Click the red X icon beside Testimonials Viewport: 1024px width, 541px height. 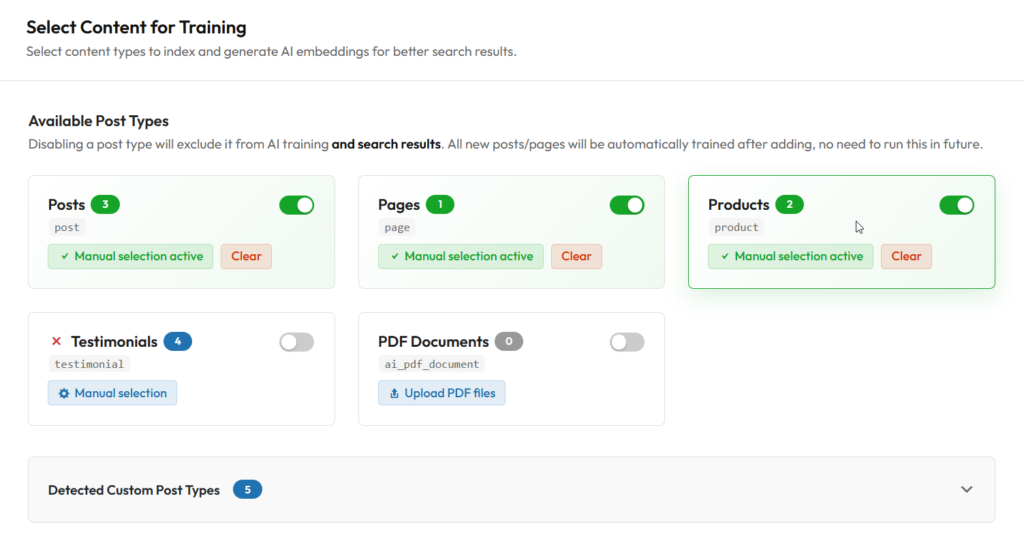tap(56, 342)
